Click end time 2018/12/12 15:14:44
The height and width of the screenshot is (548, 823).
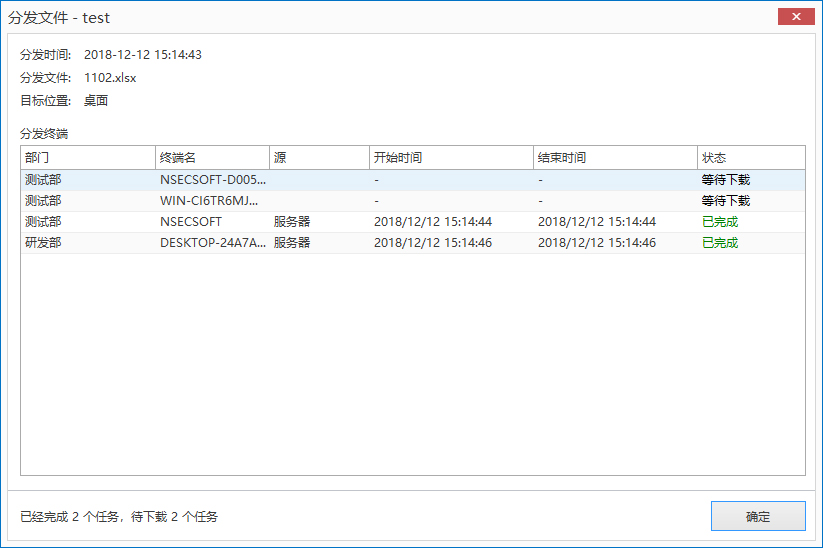[596, 222]
